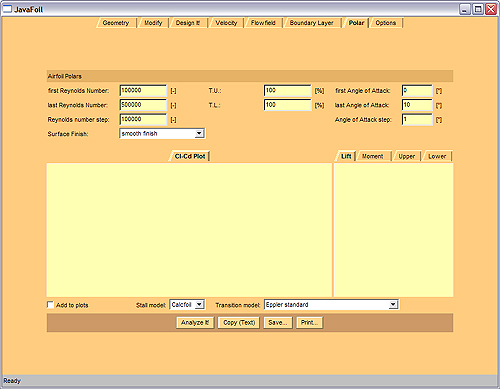
Task: Open the Geometry tab
Action: click(x=116, y=23)
